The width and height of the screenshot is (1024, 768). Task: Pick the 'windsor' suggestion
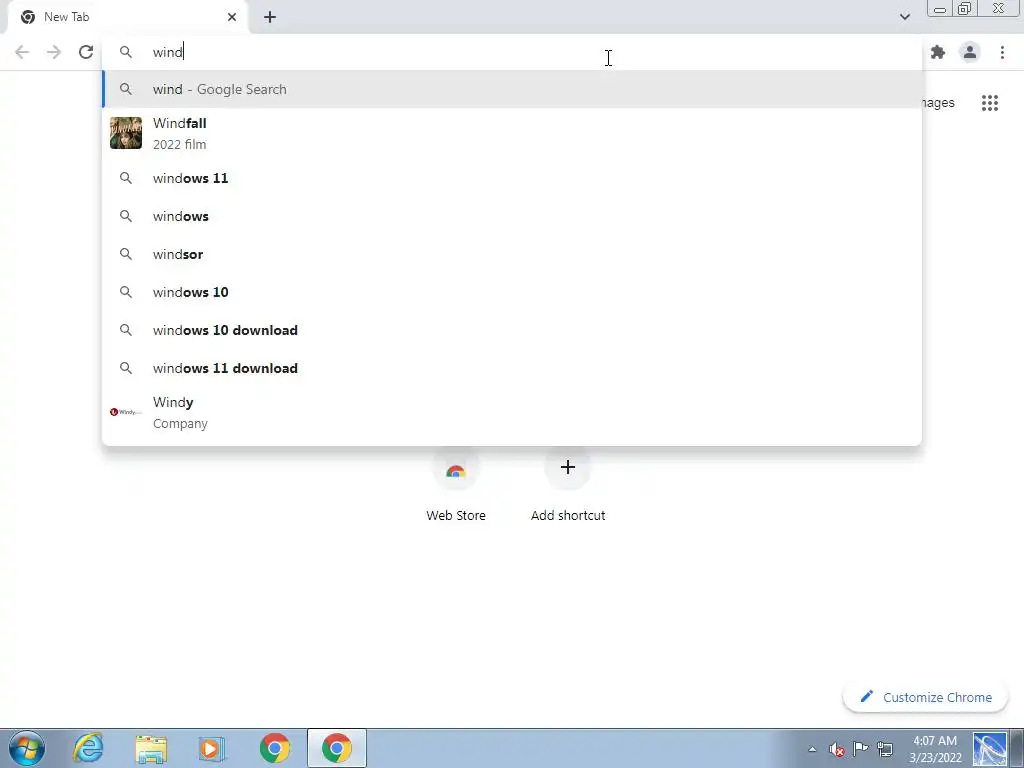(x=512, y=254)
